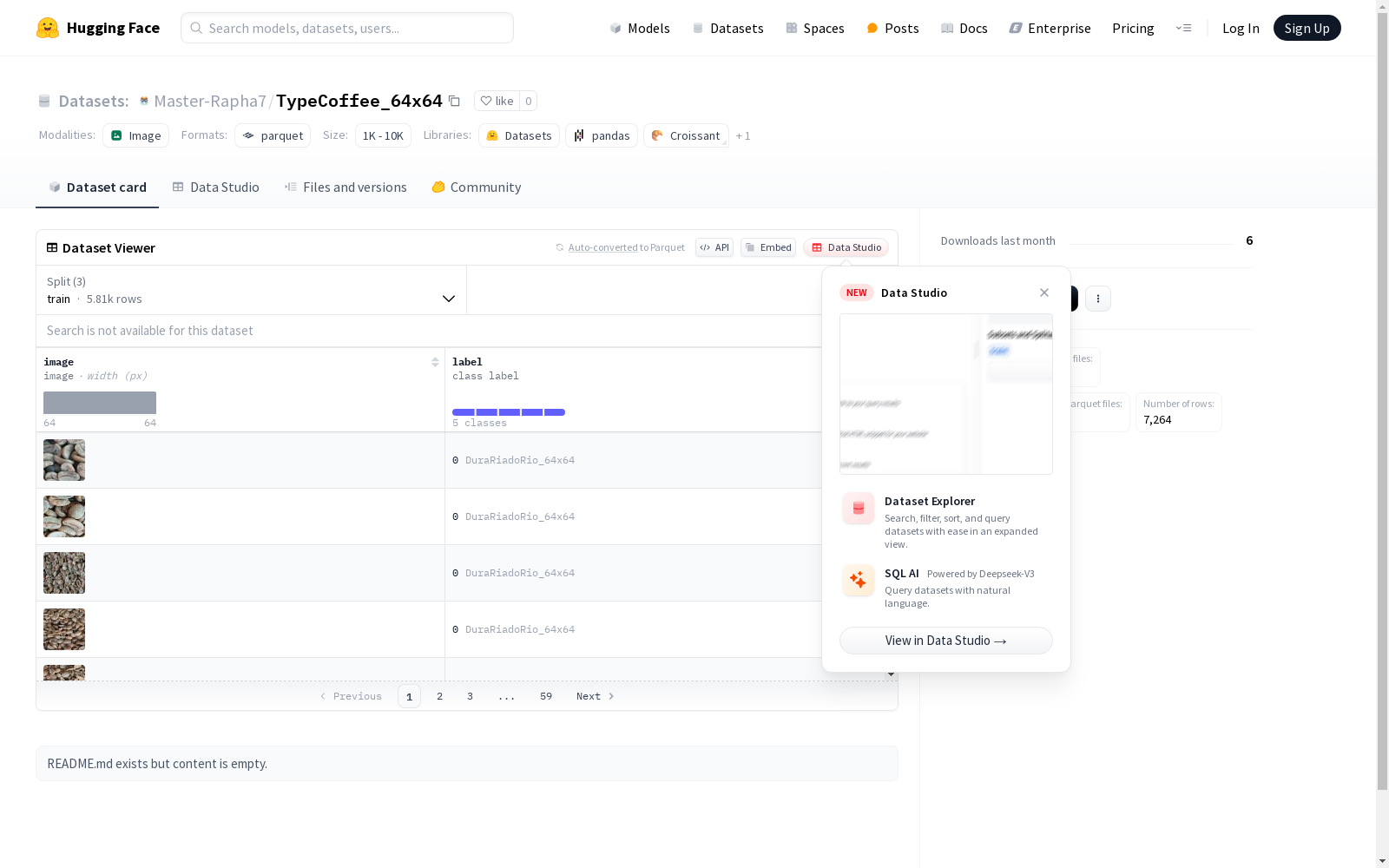Open the Enterprise page link
This screenshot has width=1389, height=868.
1050,28
